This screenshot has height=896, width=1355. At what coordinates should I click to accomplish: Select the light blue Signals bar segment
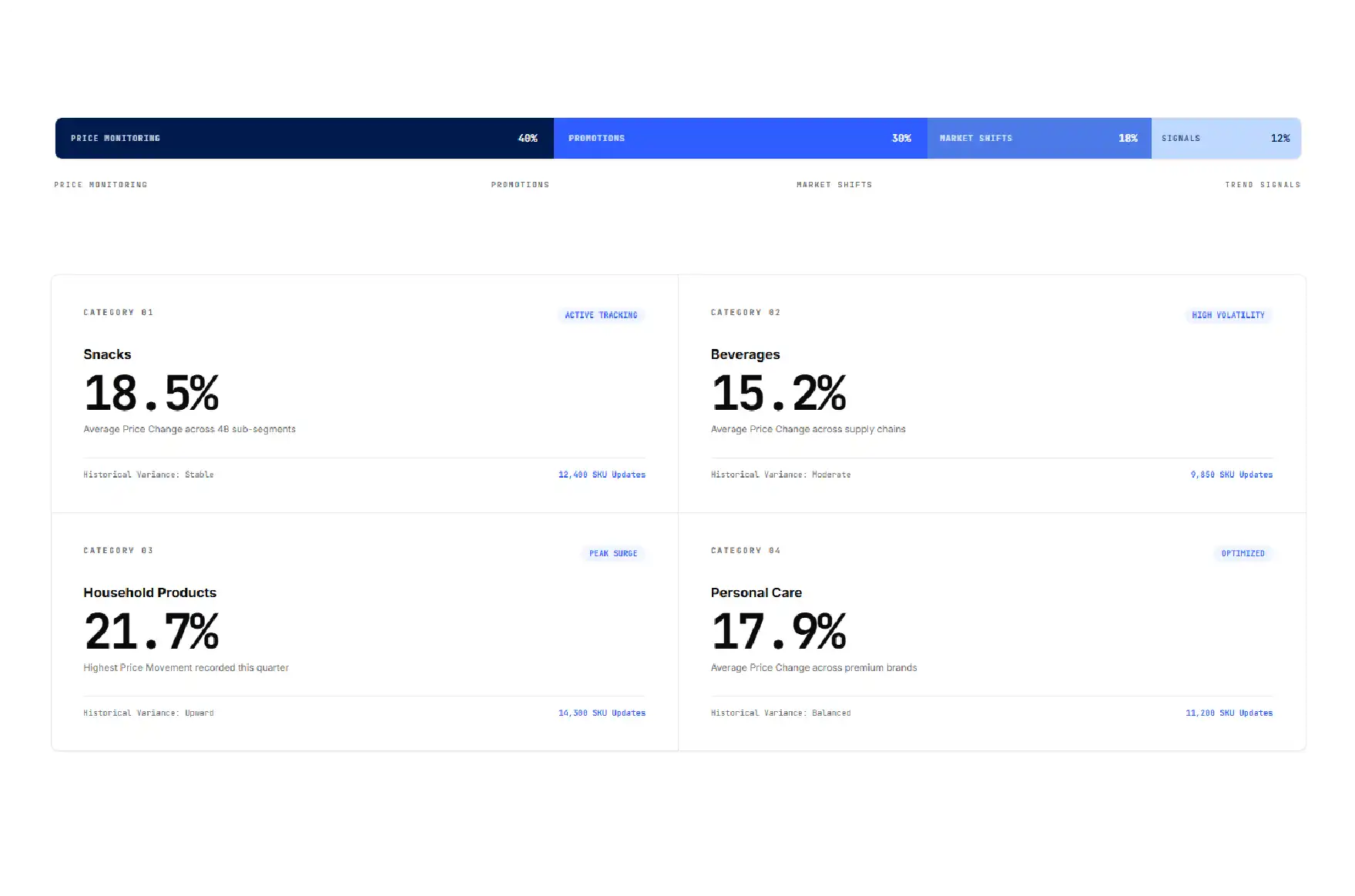click(x=1226, y=139)
